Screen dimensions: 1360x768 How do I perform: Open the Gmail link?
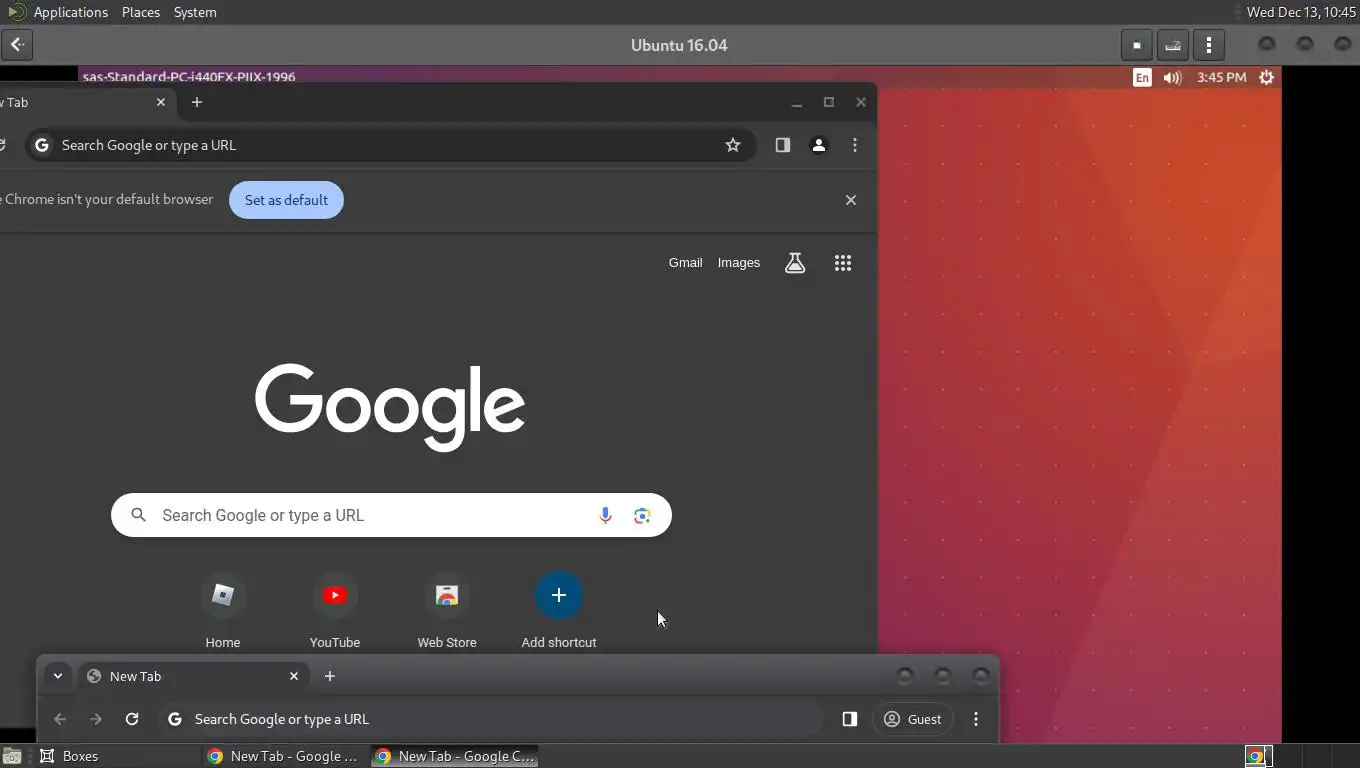[685, 263]
